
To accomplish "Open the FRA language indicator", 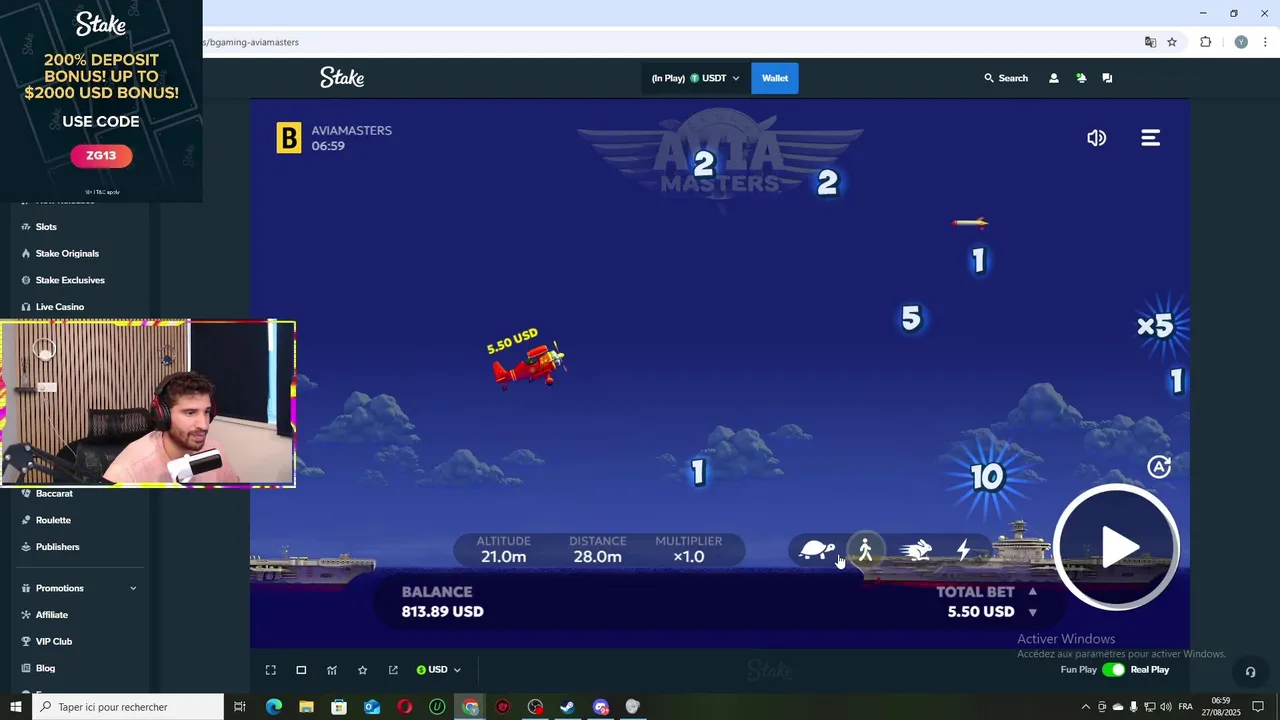I will 1186,707.
